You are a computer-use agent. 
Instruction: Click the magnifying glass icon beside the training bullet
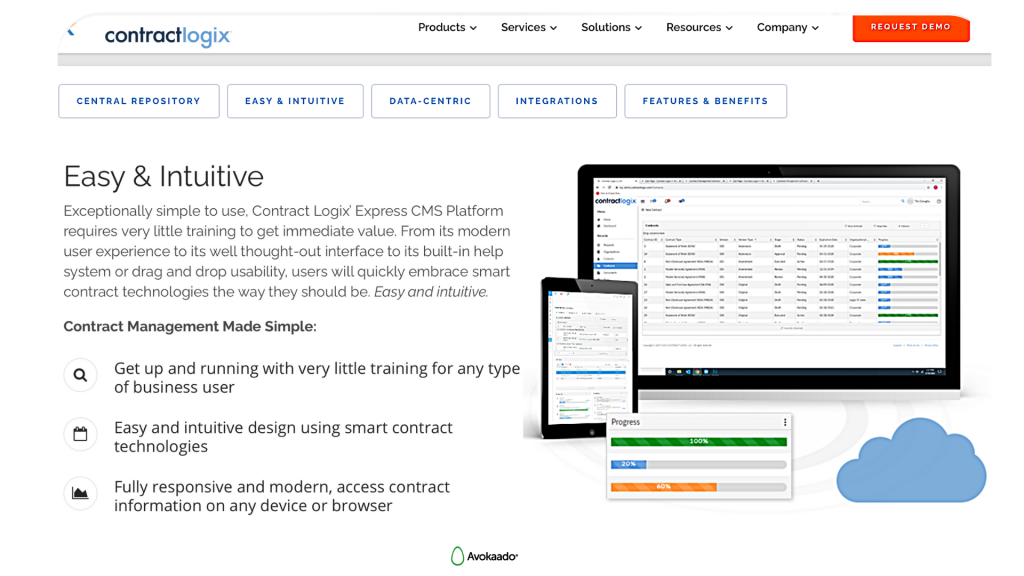point(80,375)
